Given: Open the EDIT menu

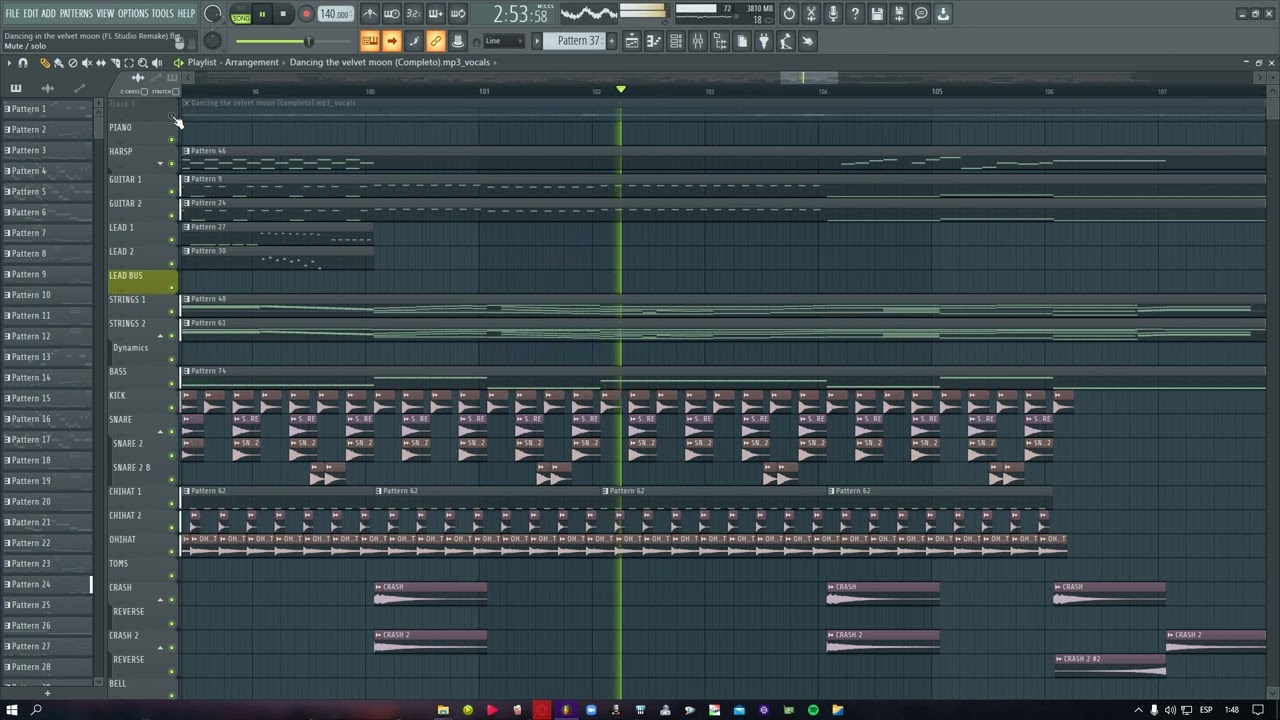Looking at the screenshot, I should [31, 14].
